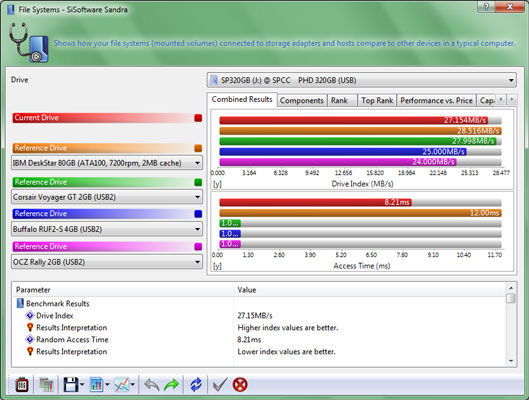The width and height of the screenshot is (529, 400).
Task: Click the pin icon beside 'Higher index values'
Action: click(30, 327)
